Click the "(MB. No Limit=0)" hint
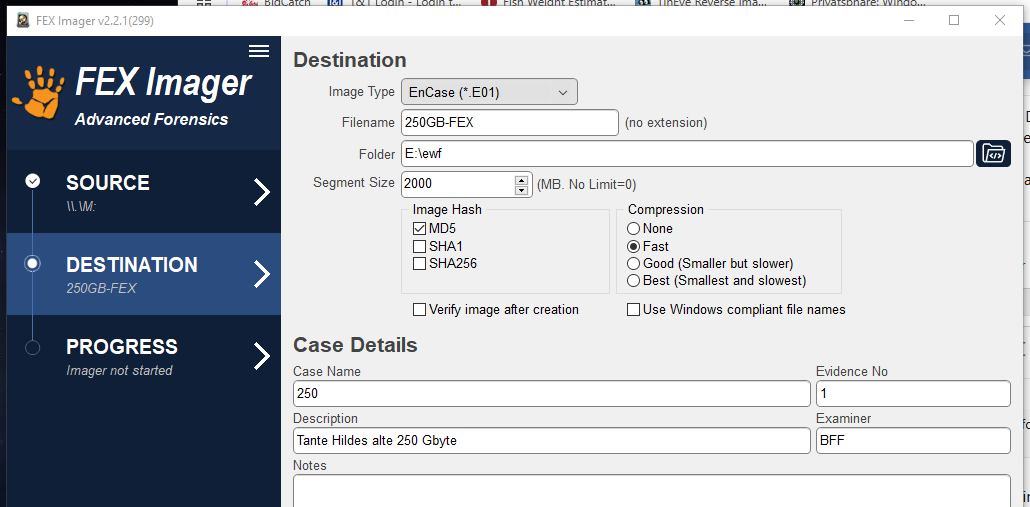The image size is (1030, 507). coord(587,185)
